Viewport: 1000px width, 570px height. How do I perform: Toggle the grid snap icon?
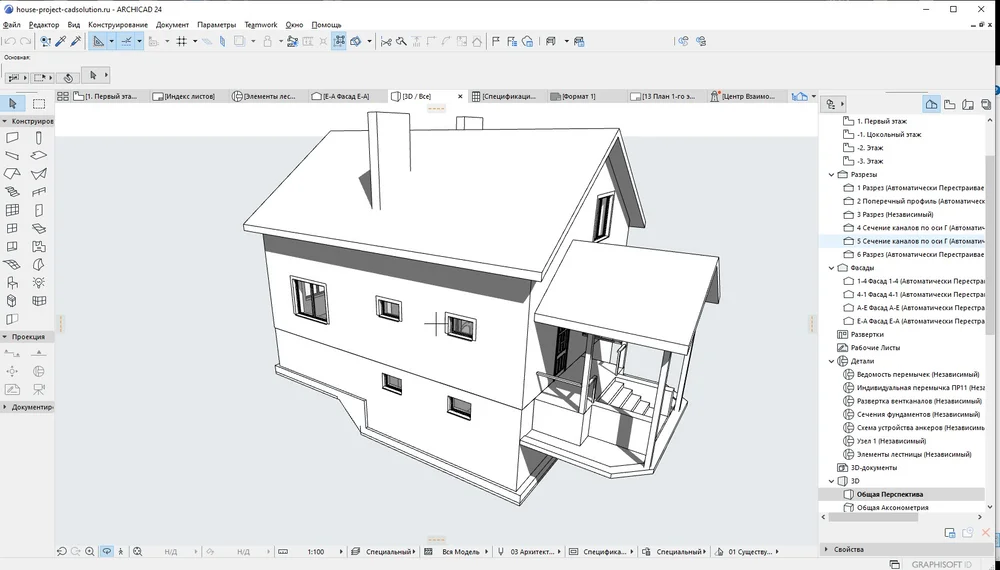[181, 42]
